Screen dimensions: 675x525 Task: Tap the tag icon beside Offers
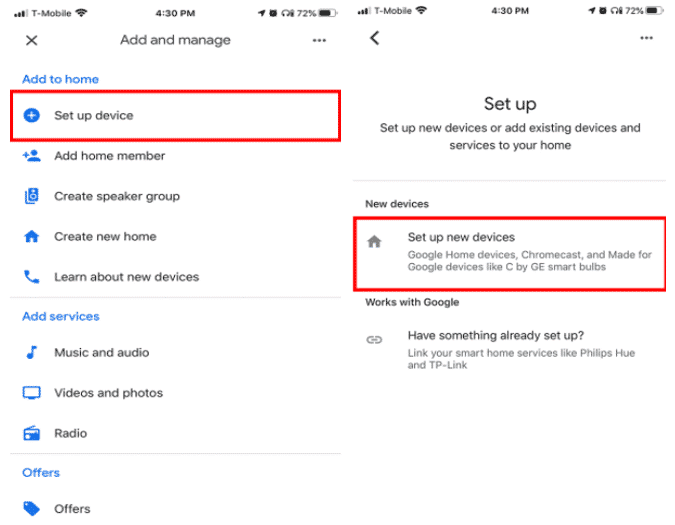[31, 509]
